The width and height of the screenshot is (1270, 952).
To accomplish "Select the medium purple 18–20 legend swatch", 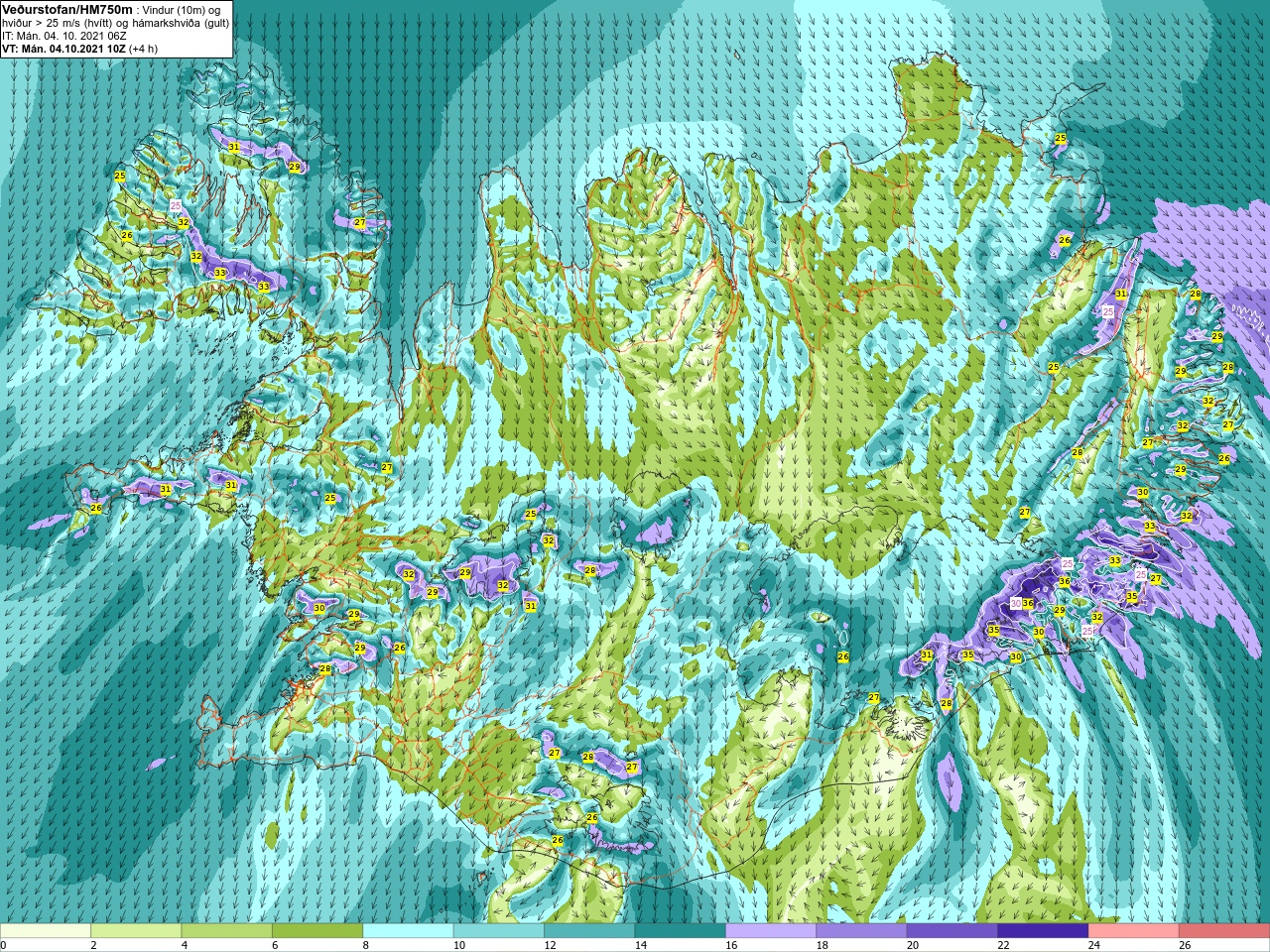I will pos(862,931).
